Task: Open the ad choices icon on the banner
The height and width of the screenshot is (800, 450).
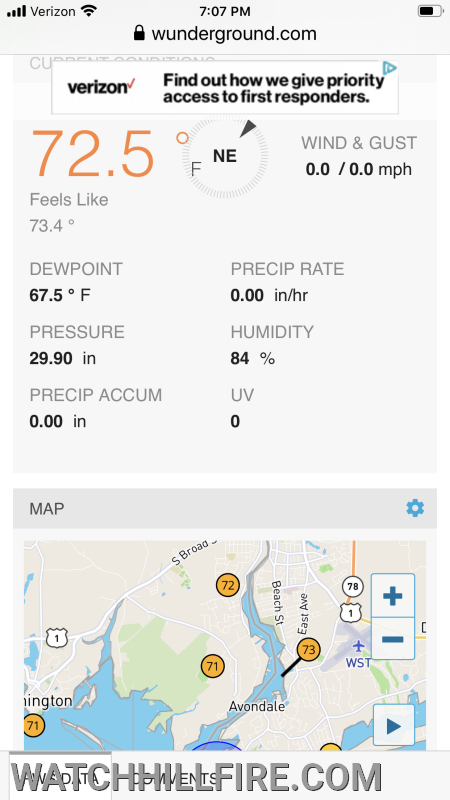Action: pos(390,68)
